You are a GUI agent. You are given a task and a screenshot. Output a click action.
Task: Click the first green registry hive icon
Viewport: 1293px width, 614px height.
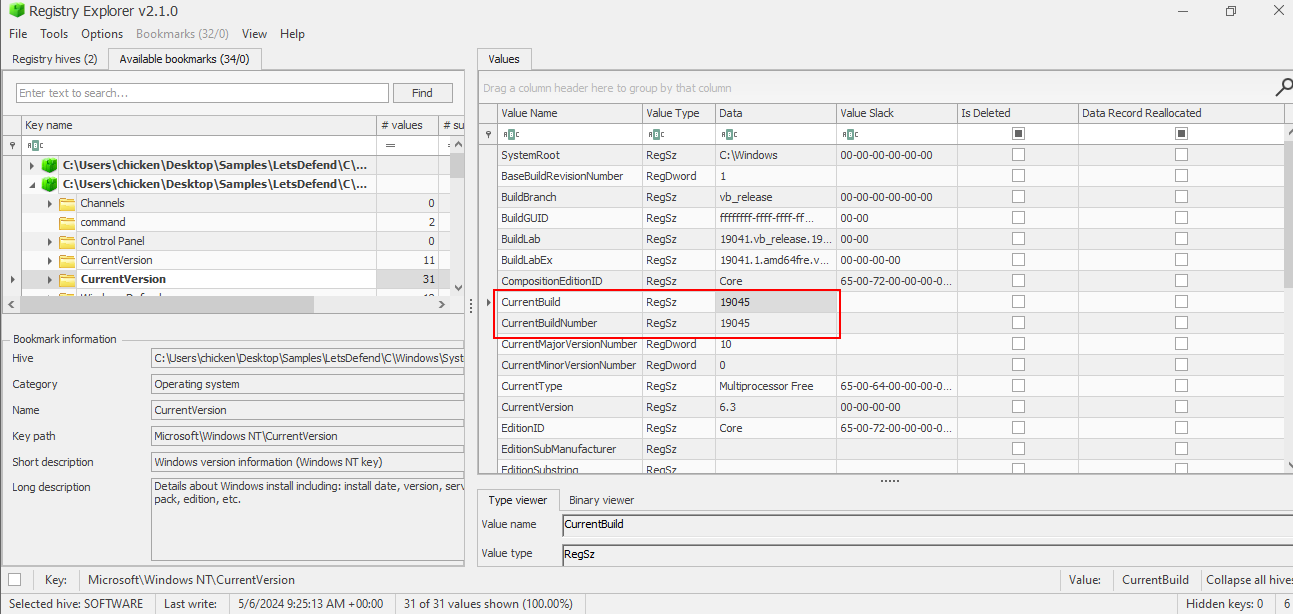click(49, 165)
